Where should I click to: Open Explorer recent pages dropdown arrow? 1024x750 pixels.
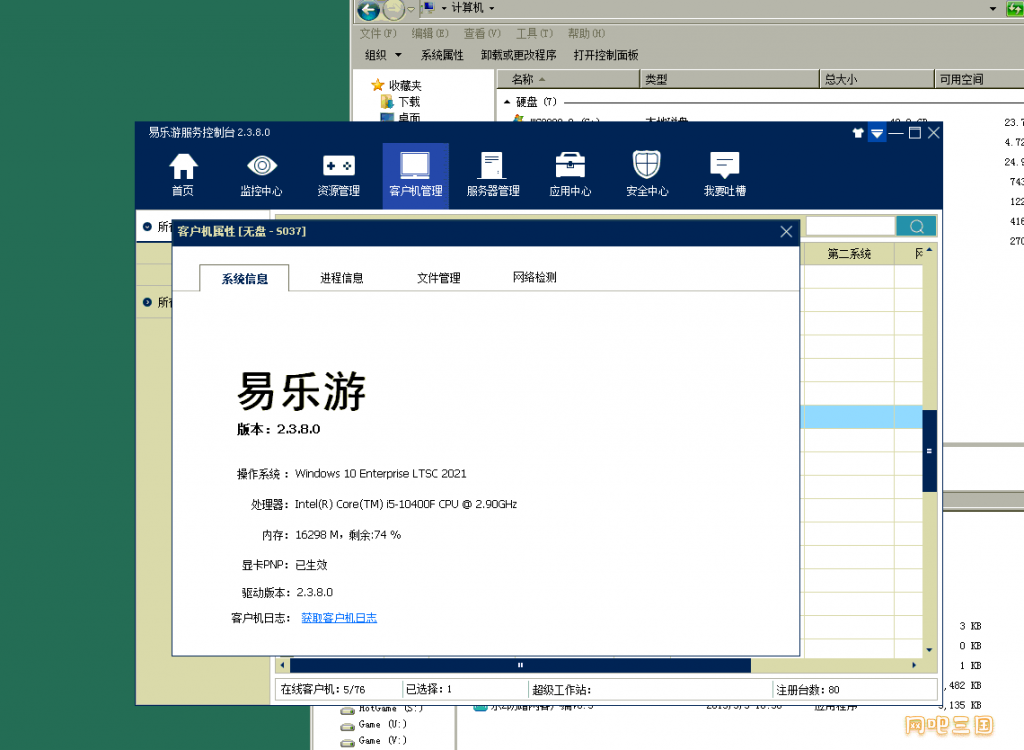tap(411, 10)
